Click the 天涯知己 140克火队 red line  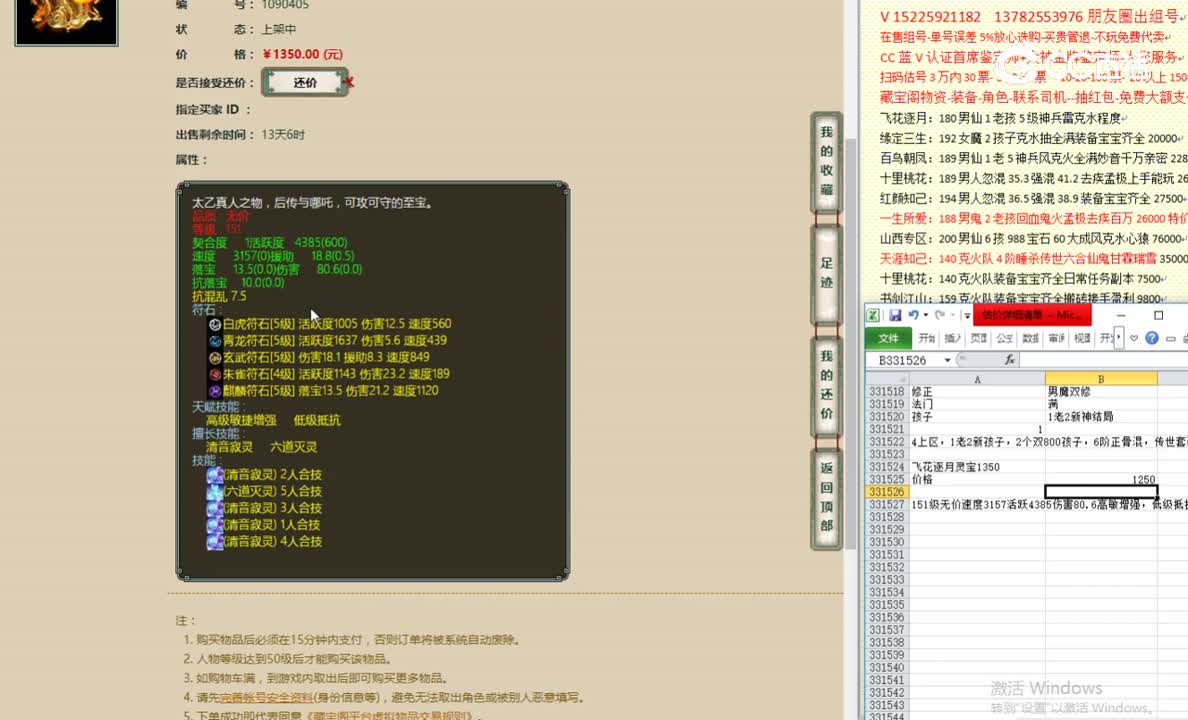pyautogui.click(x=1033, y=258)
